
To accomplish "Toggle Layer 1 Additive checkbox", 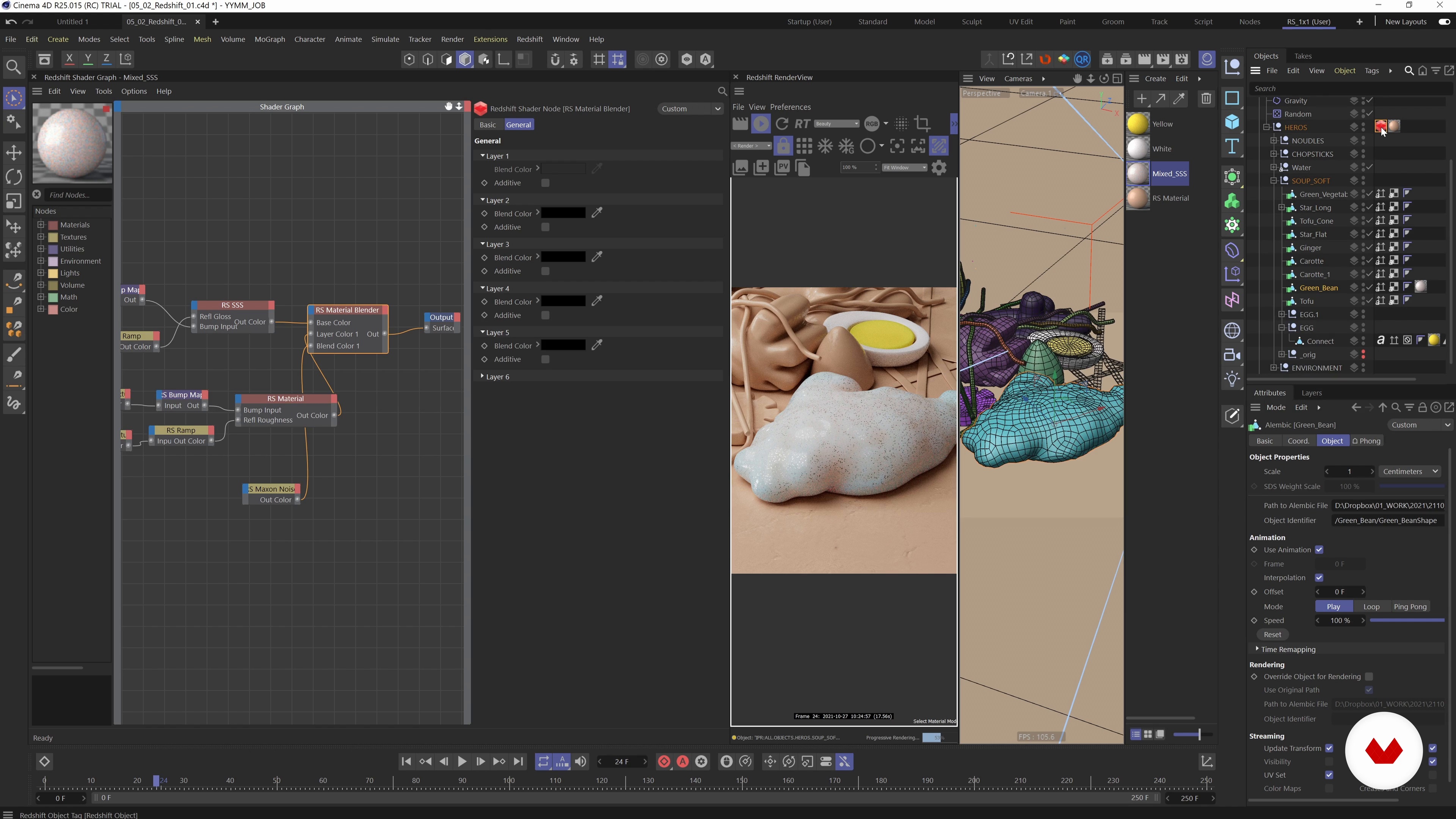I will pyautogui.click(x=545, y=183).
